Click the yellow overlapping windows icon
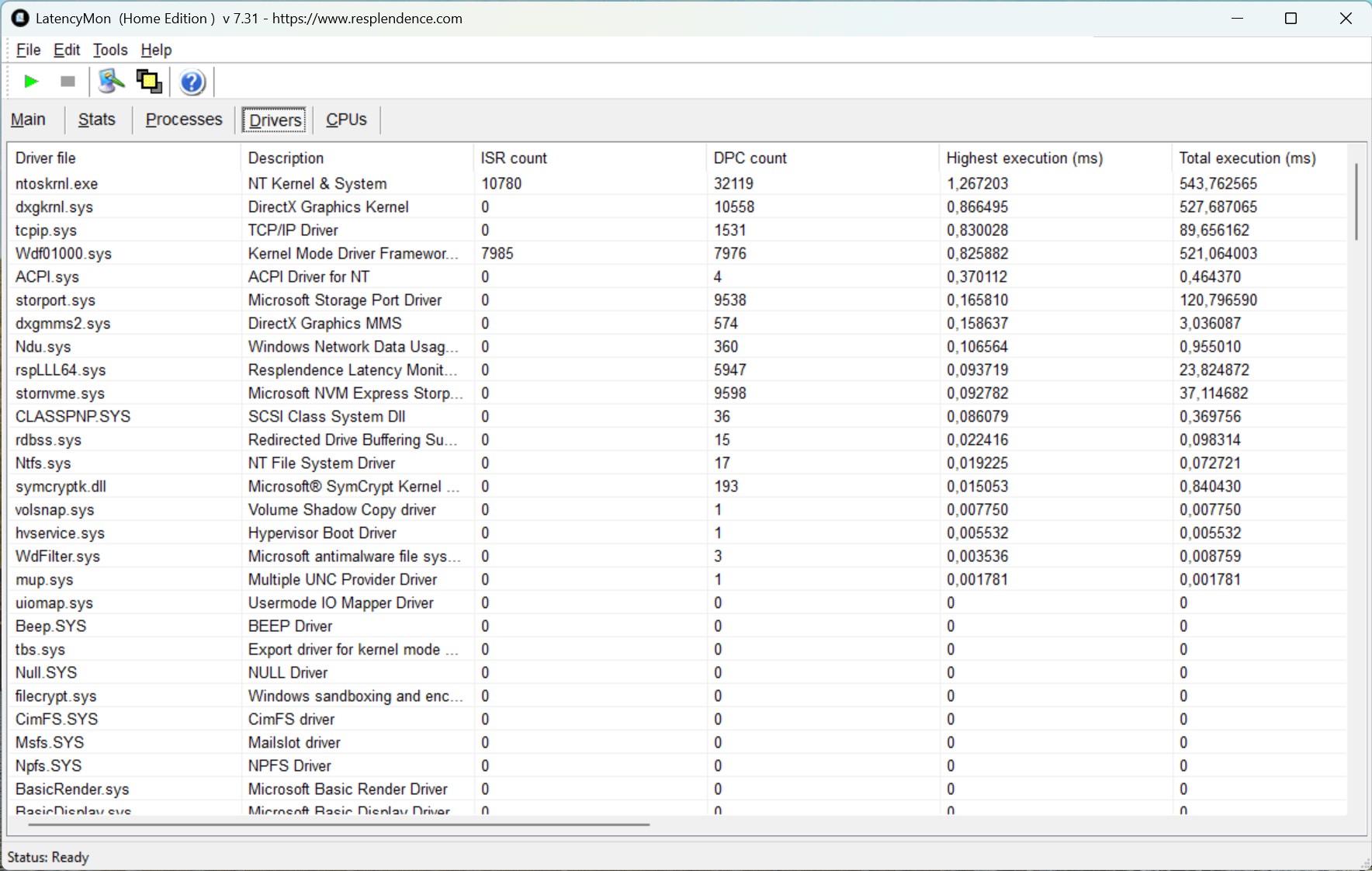1372x871 pixels. click(x=149, y=82)
